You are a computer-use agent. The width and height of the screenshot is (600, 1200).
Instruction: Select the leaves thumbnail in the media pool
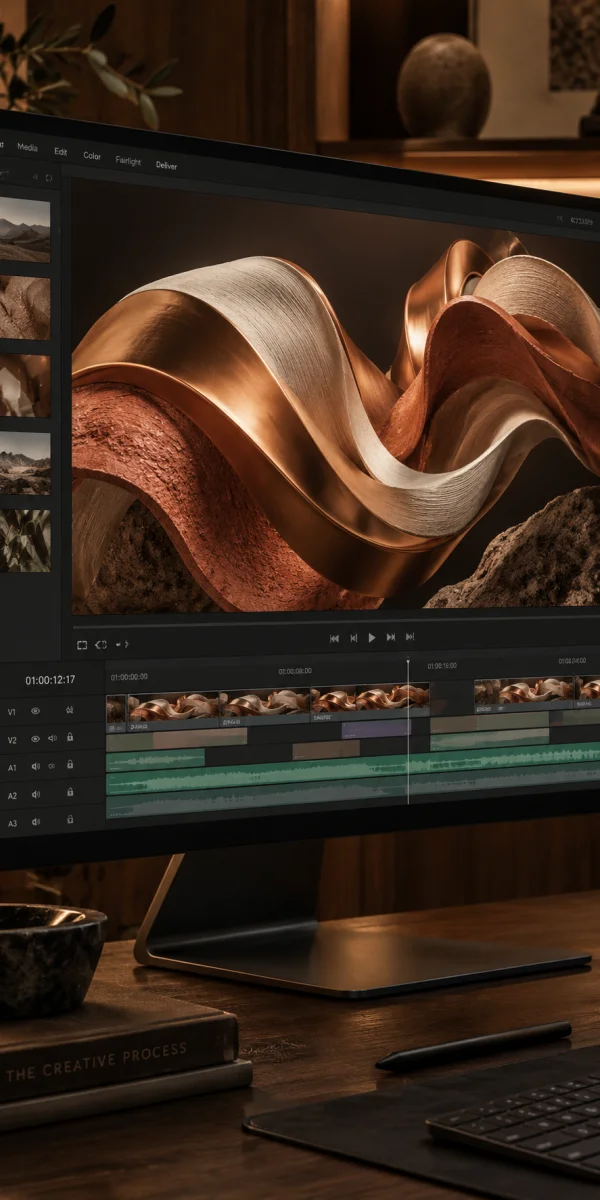click(x=24, y=540)
